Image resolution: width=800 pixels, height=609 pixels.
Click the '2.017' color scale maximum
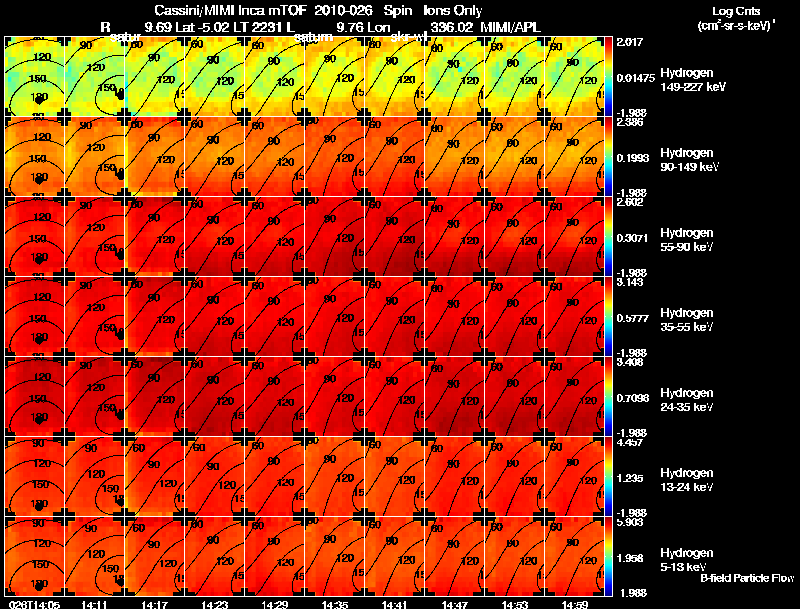(630, 42)
